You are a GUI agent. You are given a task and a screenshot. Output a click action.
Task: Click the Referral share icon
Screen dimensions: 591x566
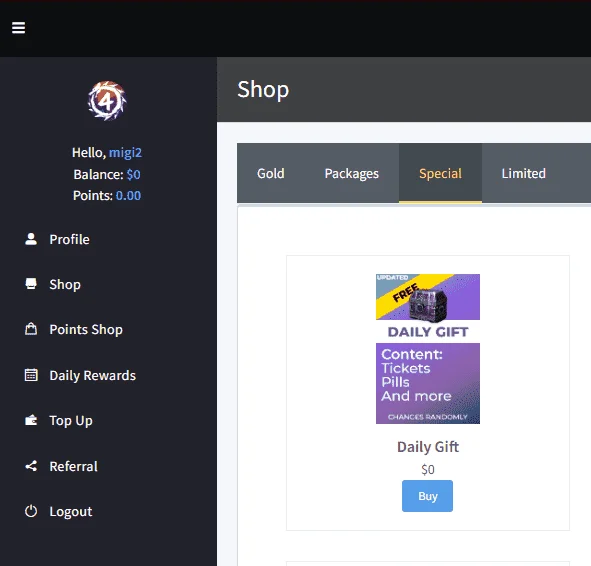pyautogui.click(x=31, y=466)
